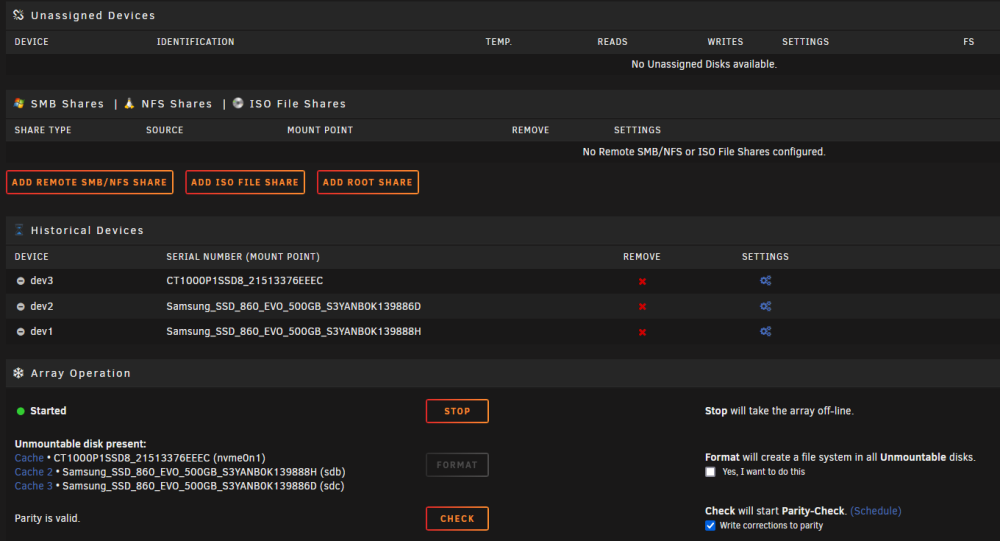Open settings for the dev3 device
Screen dimensions: 1000x541
pyautogui.click(x=765, y=281)
